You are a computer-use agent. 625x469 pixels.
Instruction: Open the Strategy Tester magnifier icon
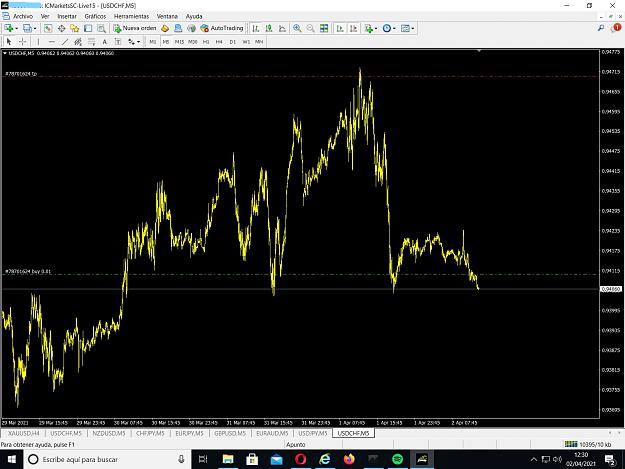point(101,28)
